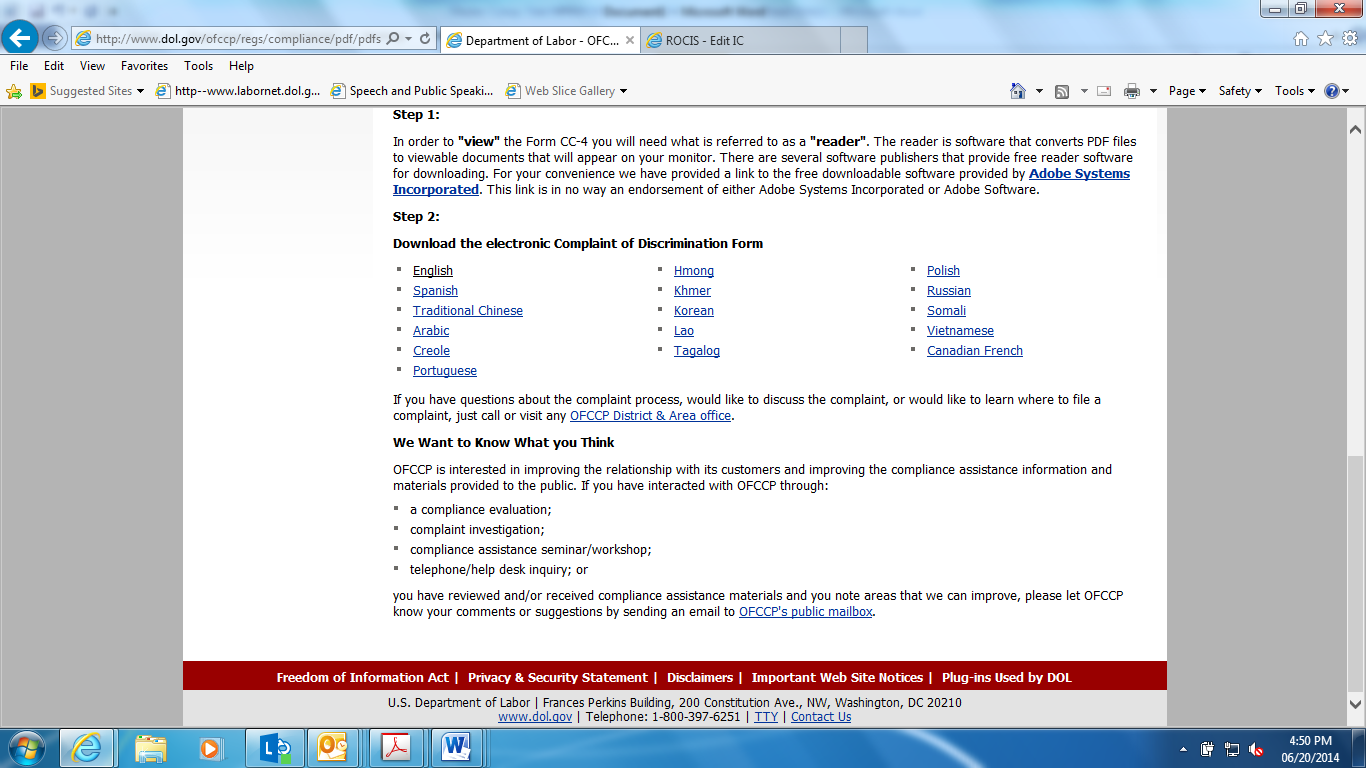Refresh the page from the address bar
1366x768 pixels.
[x=425, y=39]
